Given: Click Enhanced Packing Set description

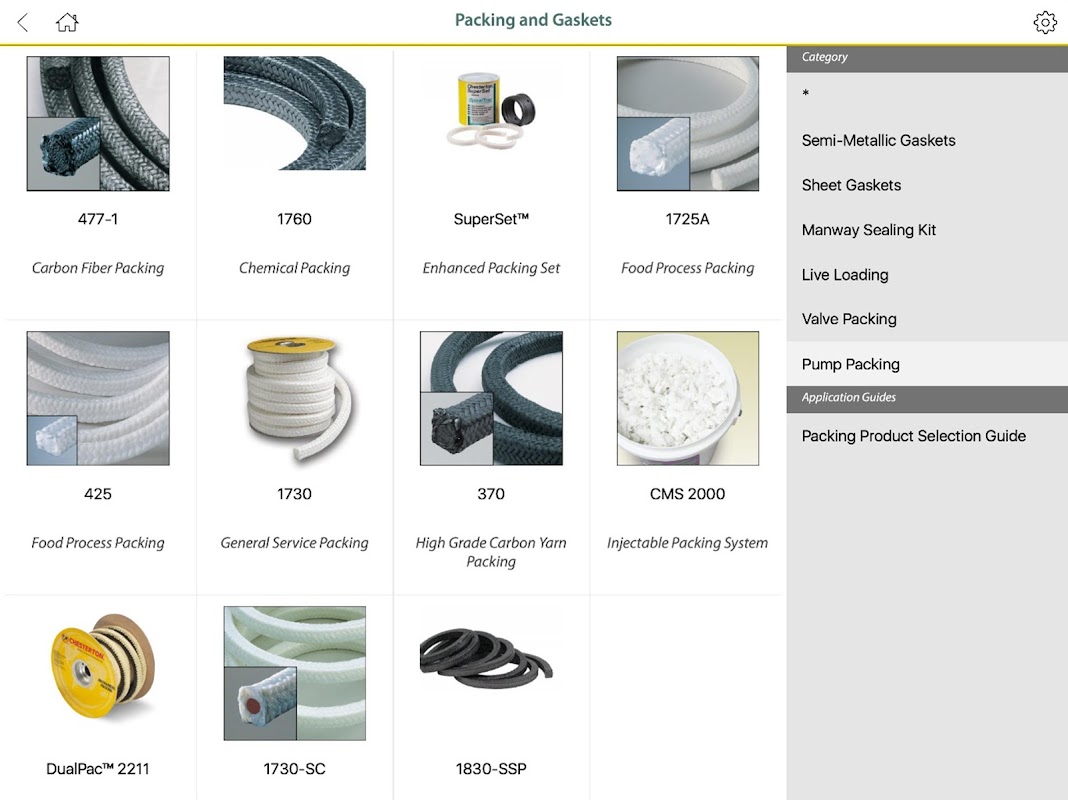Looking at the screenshot, I should pos(491,268).
